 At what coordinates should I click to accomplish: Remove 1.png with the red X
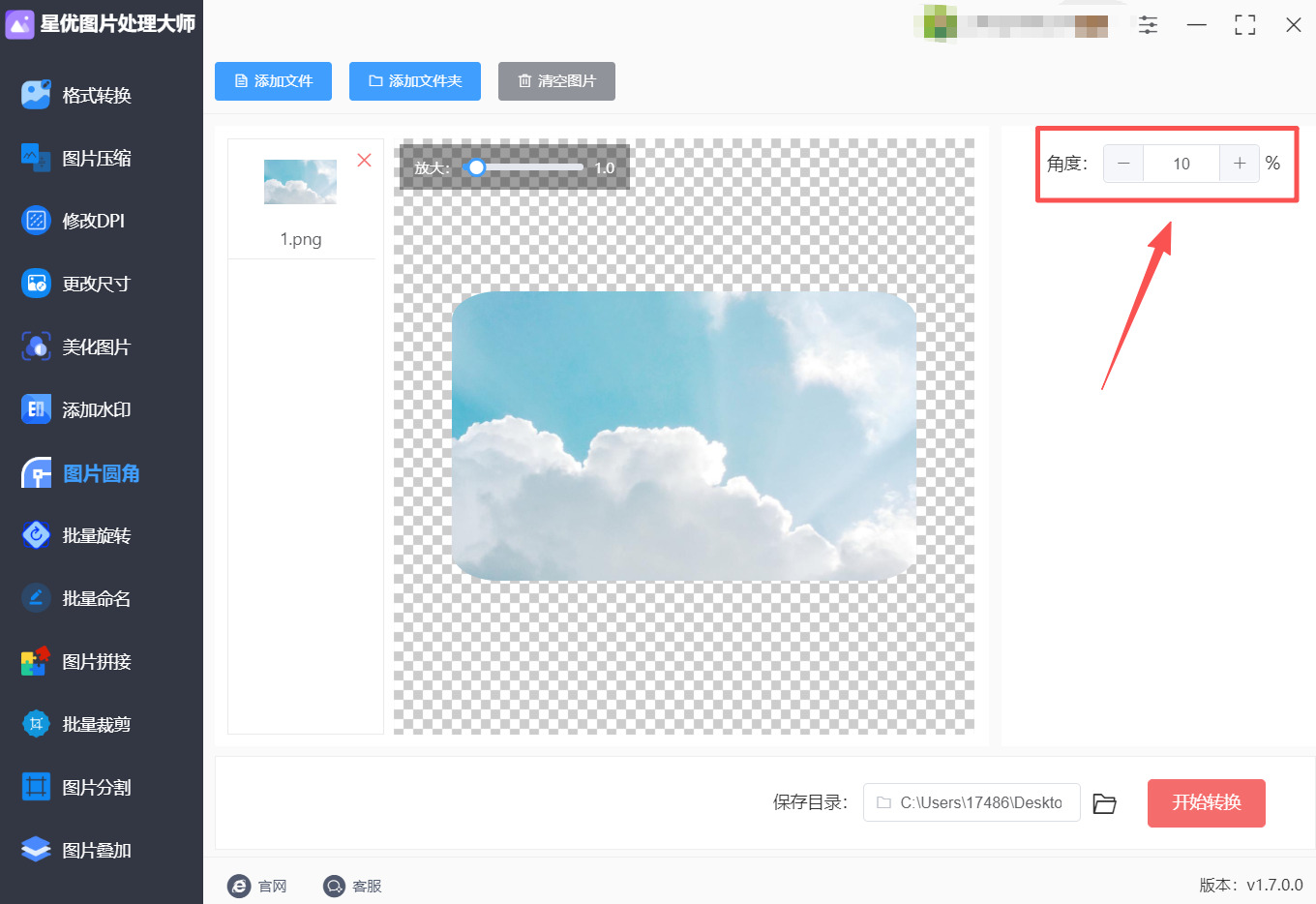point(364,161)
